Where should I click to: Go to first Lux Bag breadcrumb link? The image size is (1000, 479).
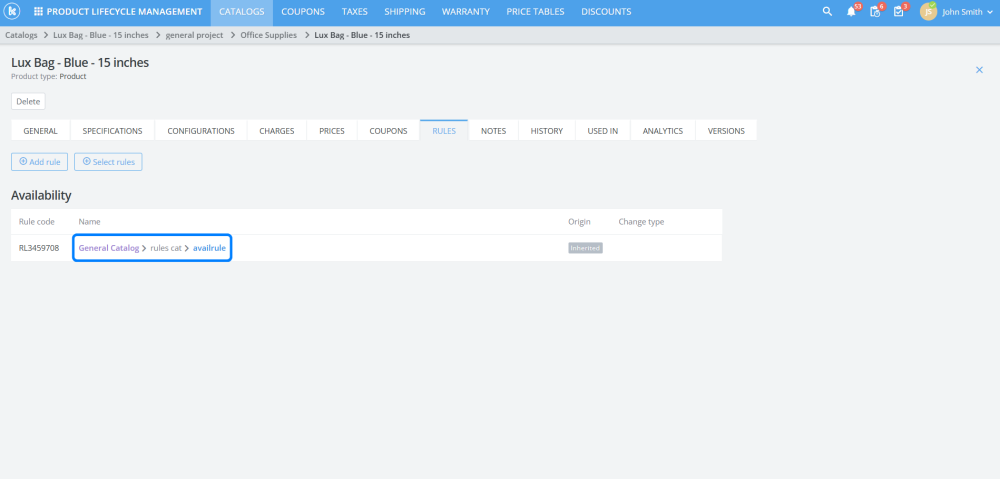(x=101, y=35)
